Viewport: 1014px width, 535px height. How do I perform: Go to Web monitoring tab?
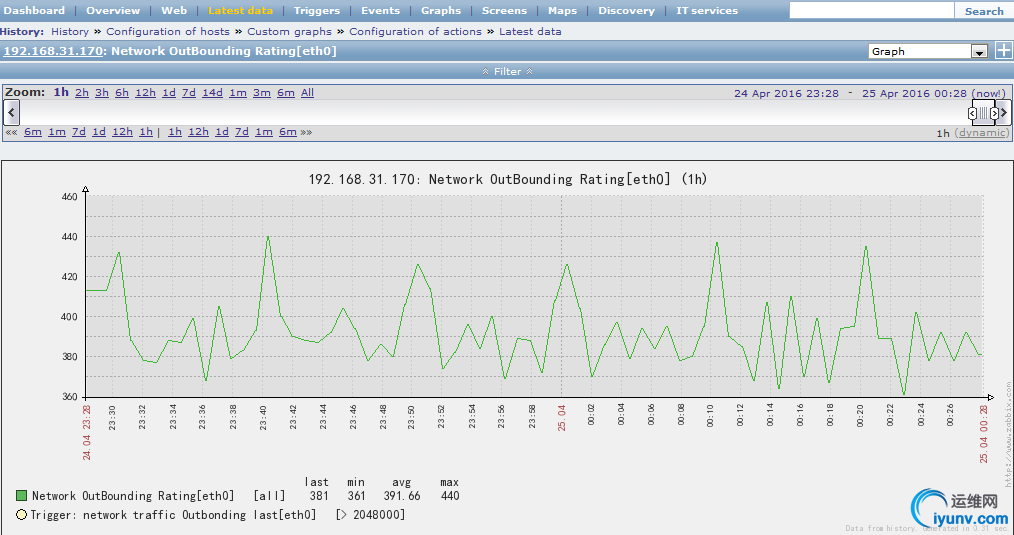tap(174, 10)
